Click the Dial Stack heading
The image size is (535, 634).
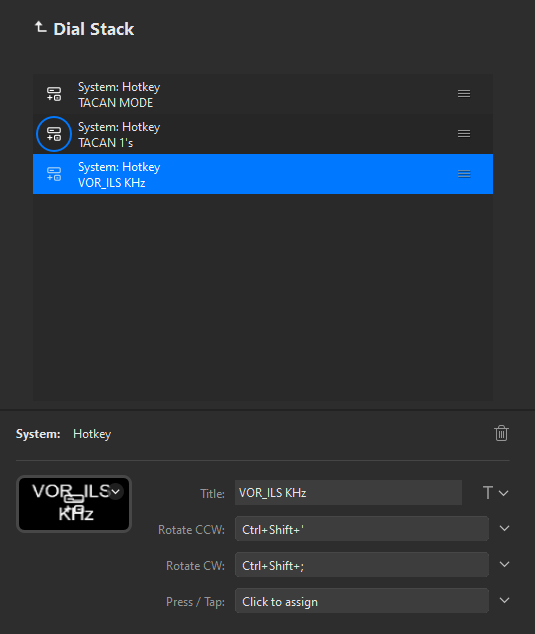93,29
